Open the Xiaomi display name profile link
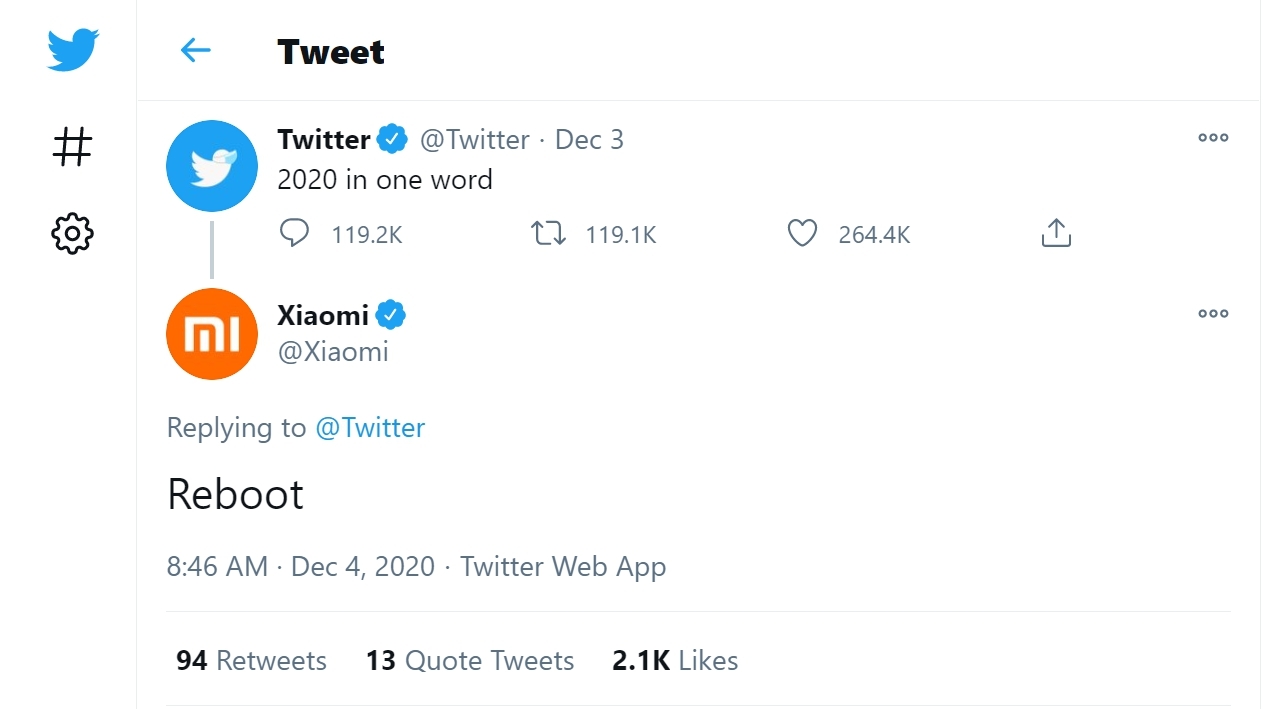The width and height of the screenshot is (1264, 709). (x=323, y=316)
